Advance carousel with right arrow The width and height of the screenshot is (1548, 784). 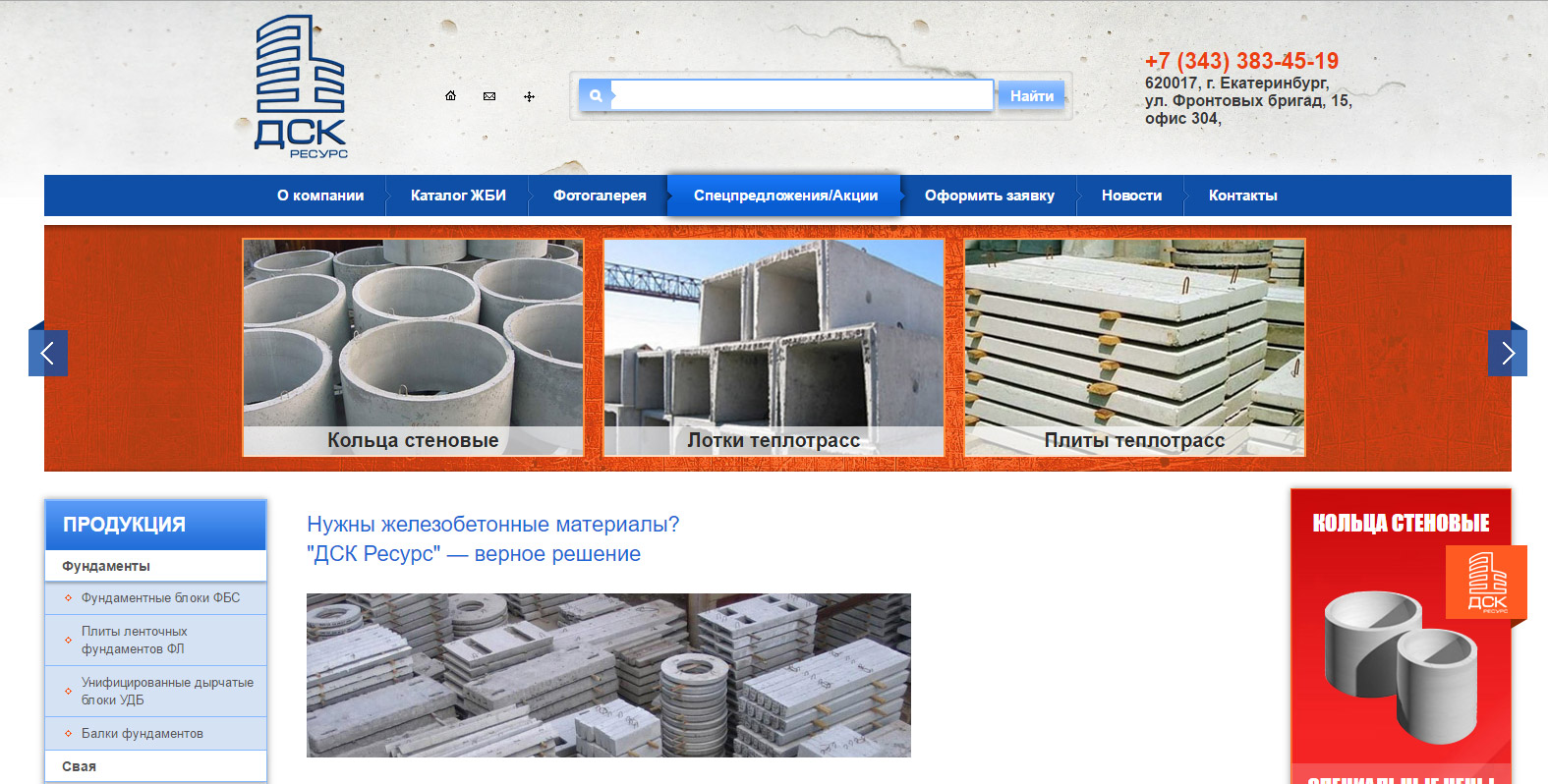click(1507, 353)
